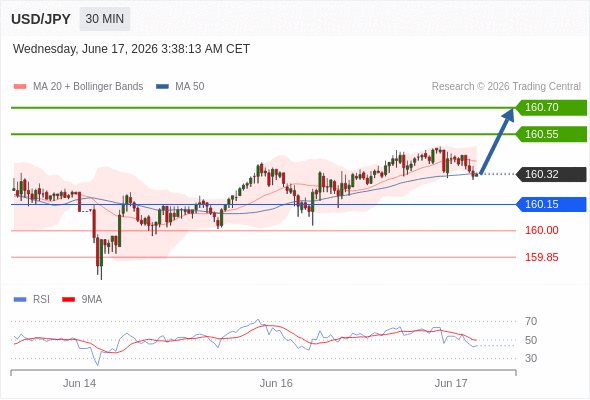Click the 160.70 resistance price tag
Viewport: 590px width, 400px height.
coord(551,107)
